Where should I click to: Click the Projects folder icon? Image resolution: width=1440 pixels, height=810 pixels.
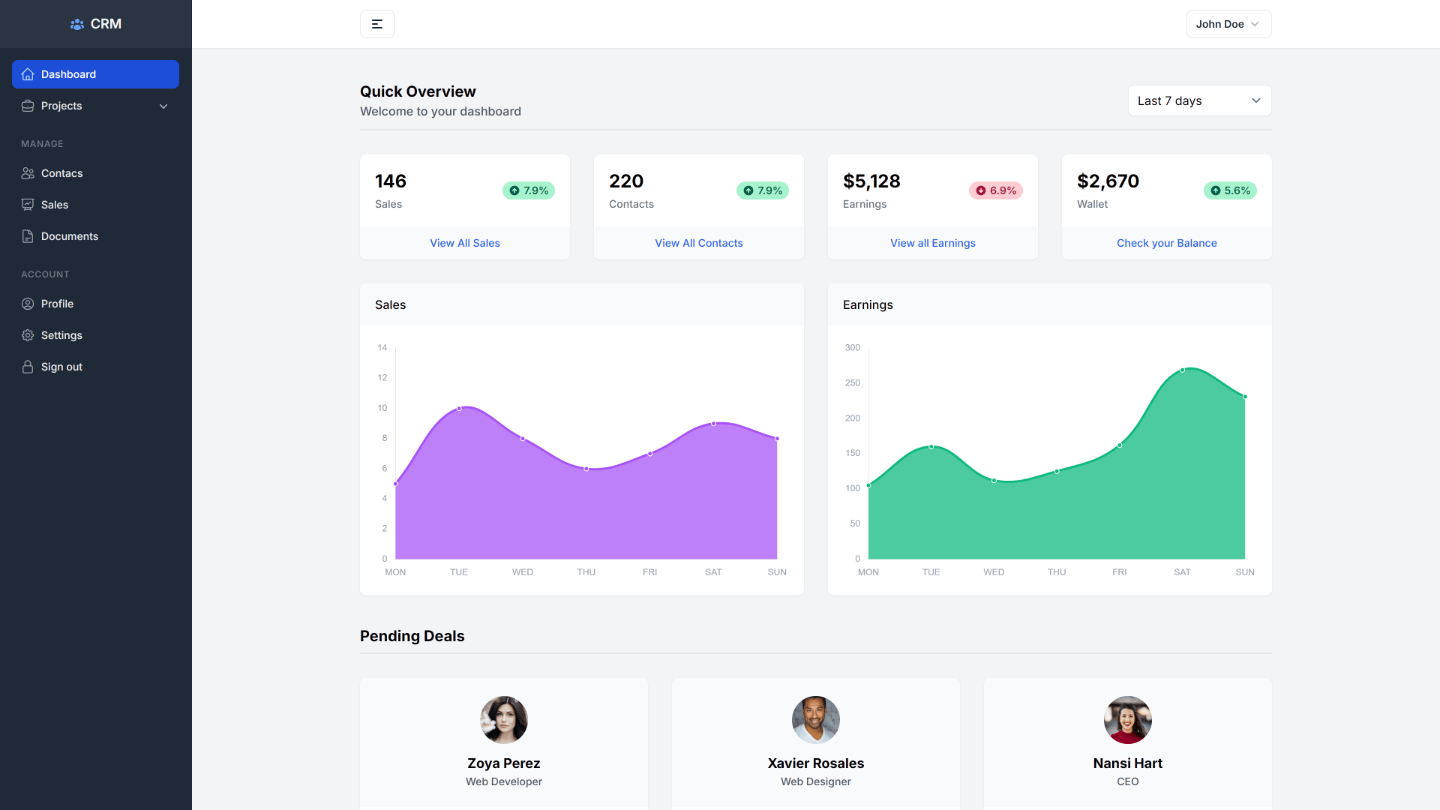(x=29, y=105)
